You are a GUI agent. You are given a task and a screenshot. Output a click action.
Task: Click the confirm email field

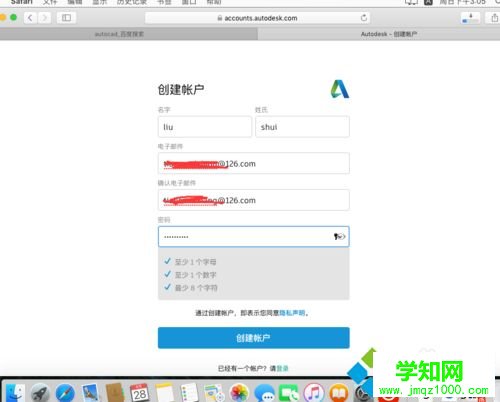[x=254, y=200]
